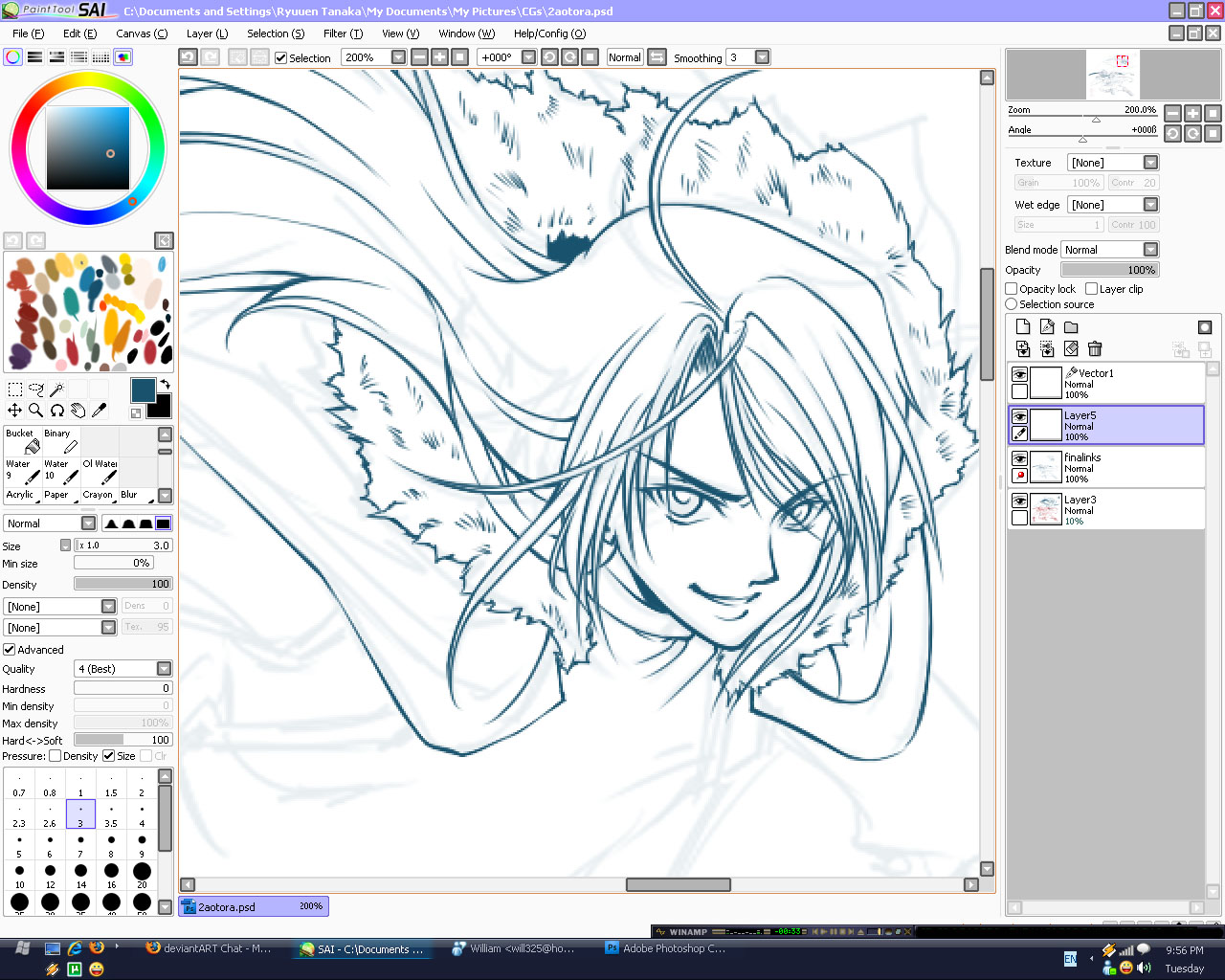Image resolution: width=1225 pixels, height=980 pixels.
Task: Enable the Opacity lock checkbox
Action: pos(1012,289)
